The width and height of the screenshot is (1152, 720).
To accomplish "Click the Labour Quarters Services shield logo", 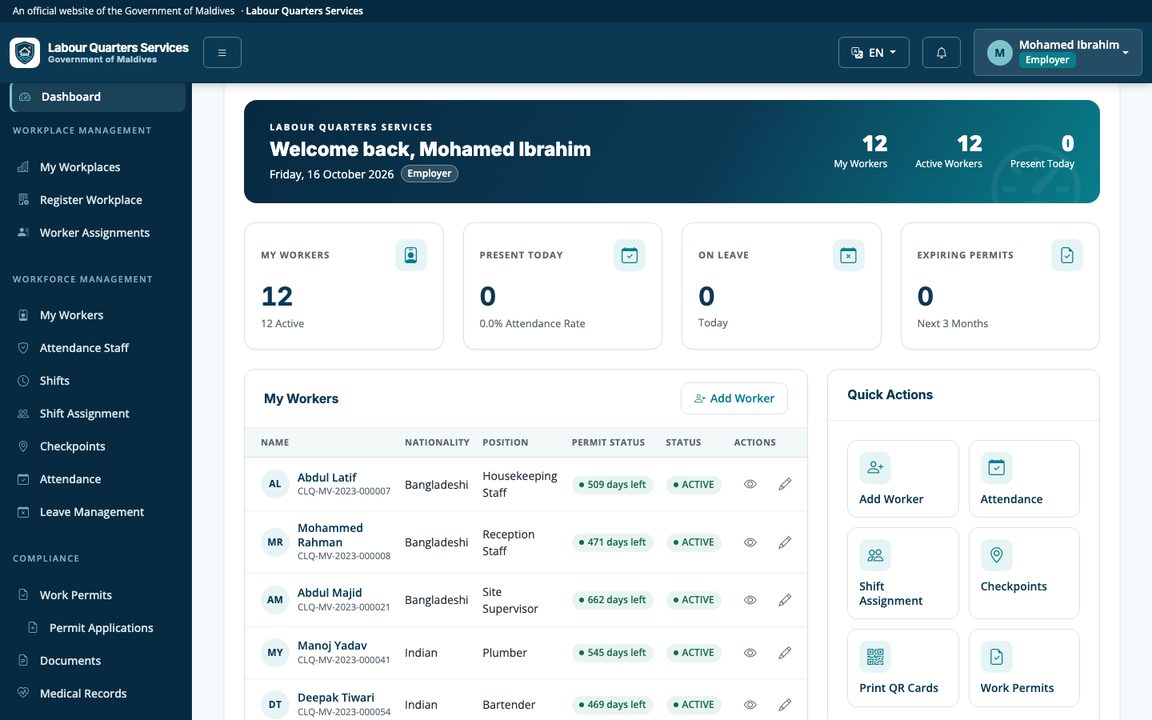I will pos(25,53).
